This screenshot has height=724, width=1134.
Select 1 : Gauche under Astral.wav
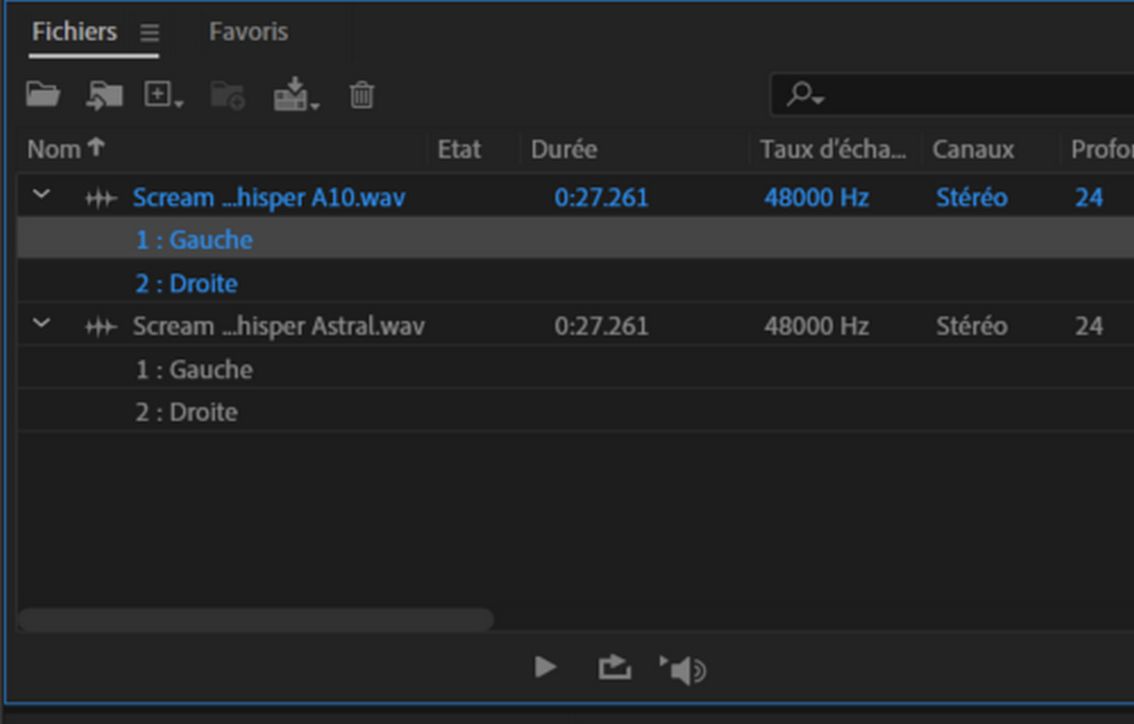click(194, 370)
